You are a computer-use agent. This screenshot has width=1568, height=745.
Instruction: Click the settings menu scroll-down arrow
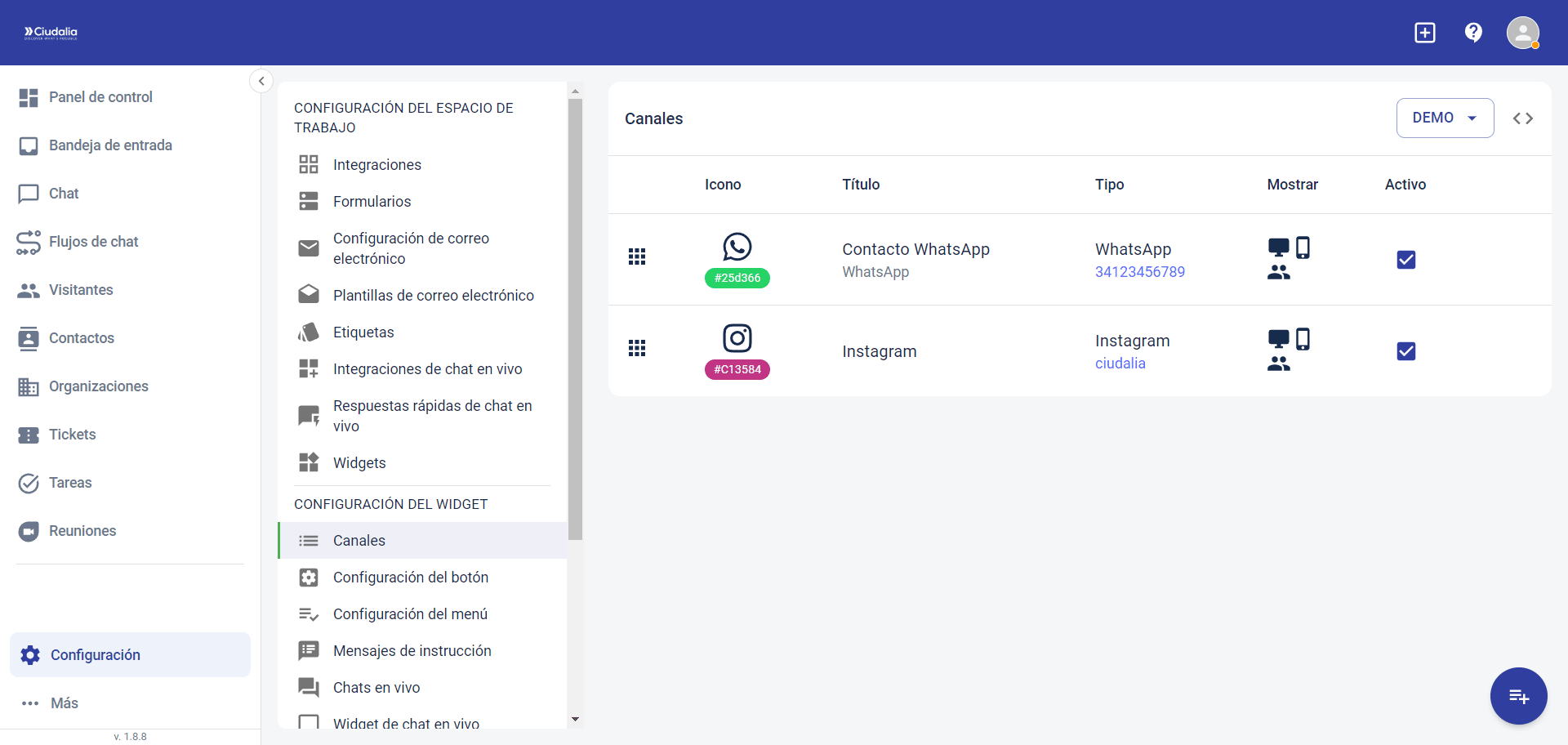(575, 720)
